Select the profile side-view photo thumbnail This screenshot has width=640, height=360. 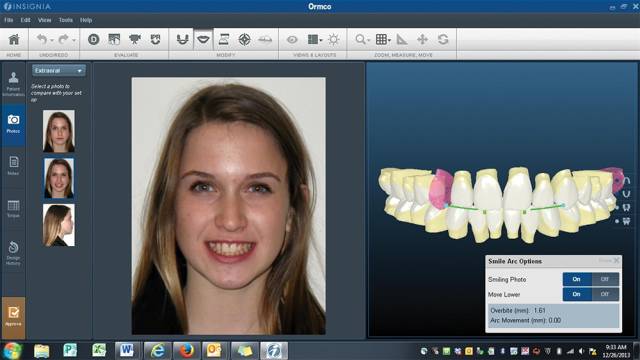pos(59,225)
